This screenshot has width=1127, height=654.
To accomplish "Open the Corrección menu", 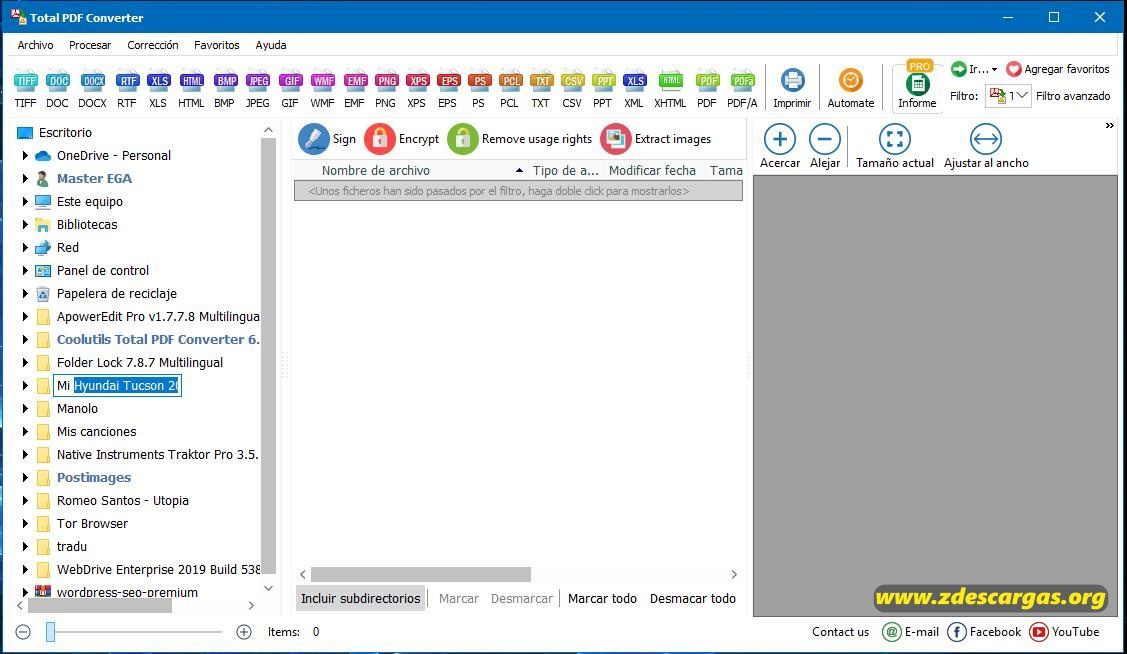I will [152, 45].
